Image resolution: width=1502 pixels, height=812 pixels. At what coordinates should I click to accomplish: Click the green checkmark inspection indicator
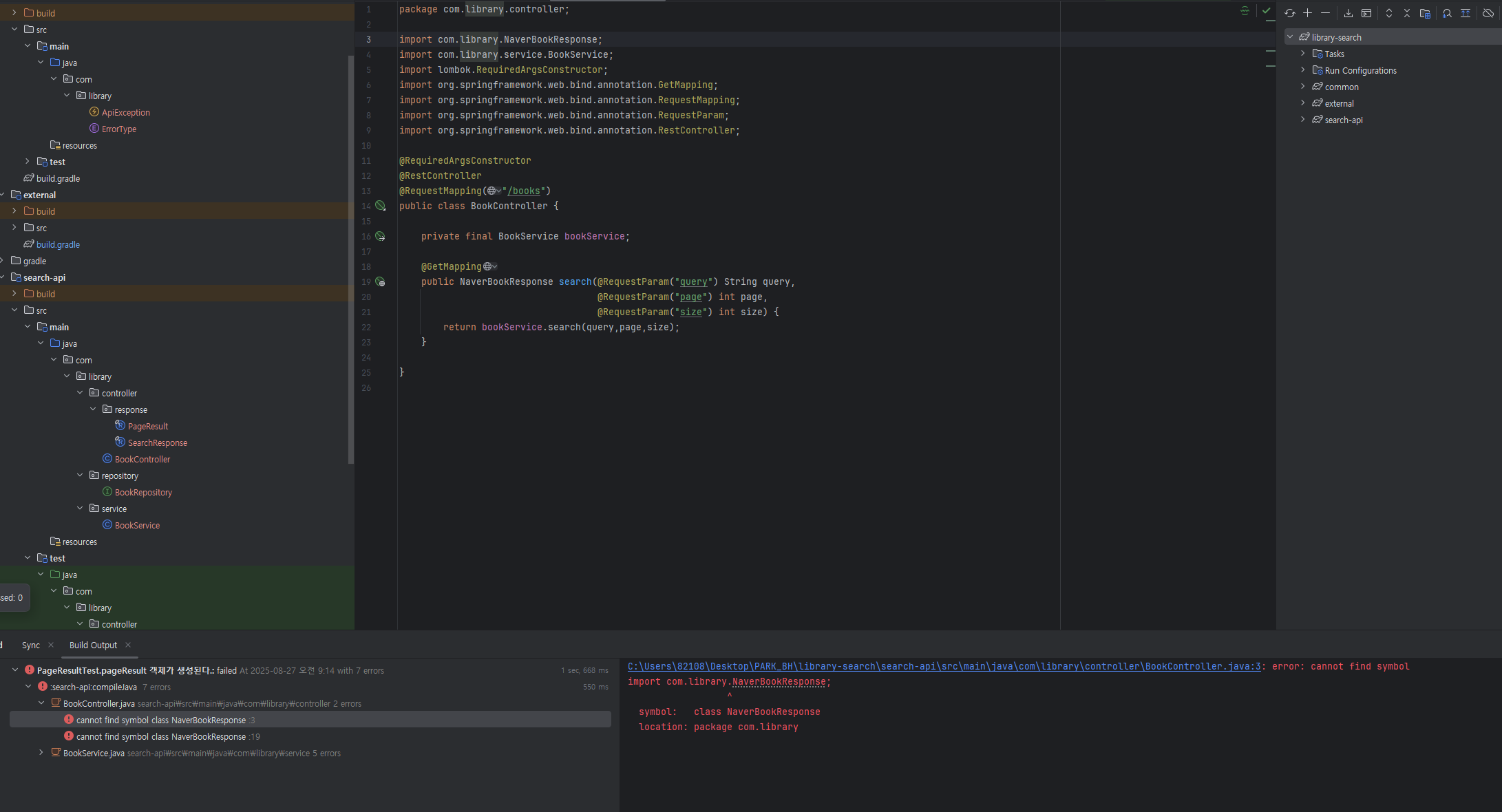[x=1266, y=10]
